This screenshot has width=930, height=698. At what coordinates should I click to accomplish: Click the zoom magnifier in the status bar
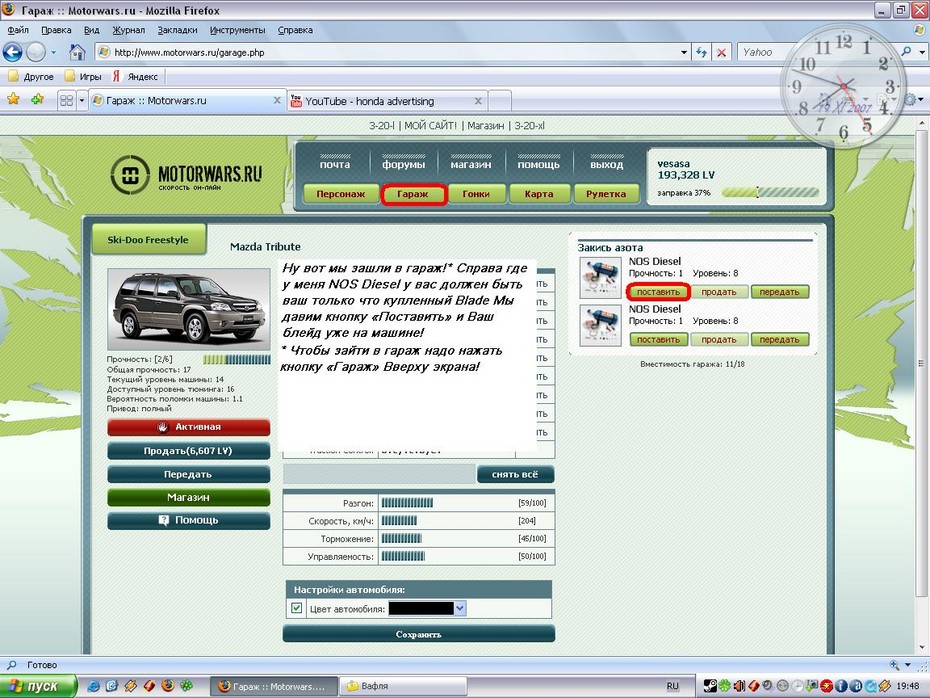click(894, 665)
